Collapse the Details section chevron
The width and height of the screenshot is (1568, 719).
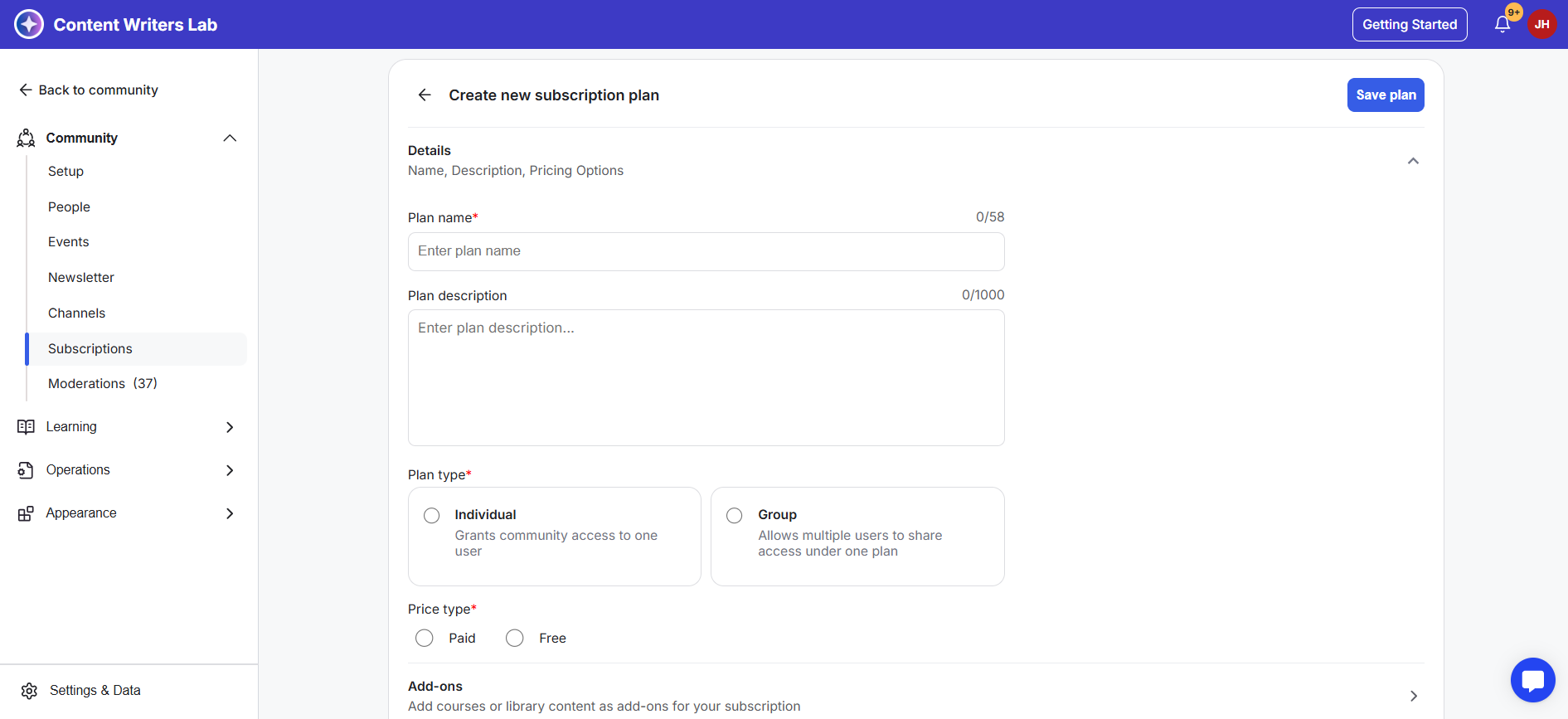(x=1413, y=161)
